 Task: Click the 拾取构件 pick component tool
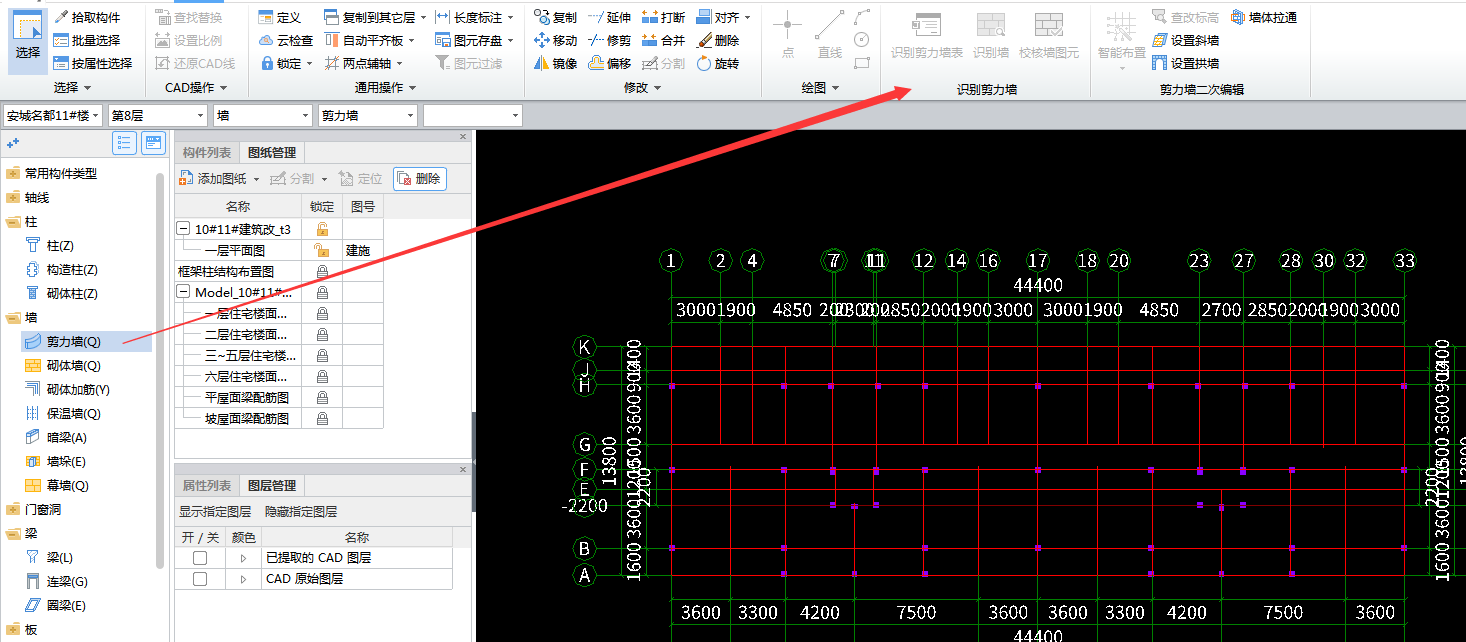pyautogui.click(x=87, y=17)
